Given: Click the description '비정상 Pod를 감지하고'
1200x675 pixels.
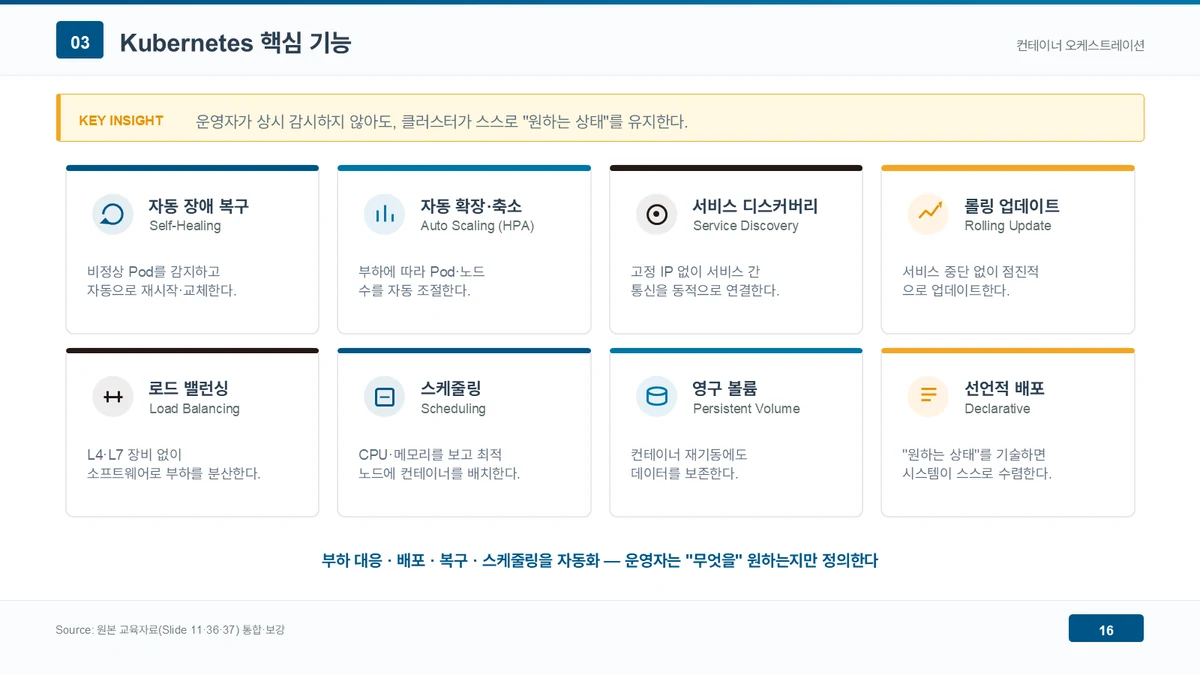Looking at the screenshot, I should point(153,271).
